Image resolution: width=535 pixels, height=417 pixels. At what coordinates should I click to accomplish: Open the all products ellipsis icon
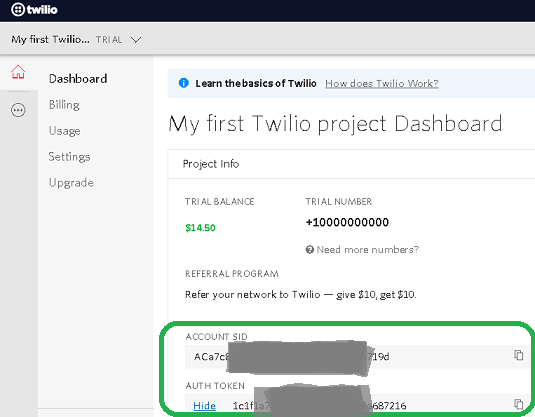point(18,110)
